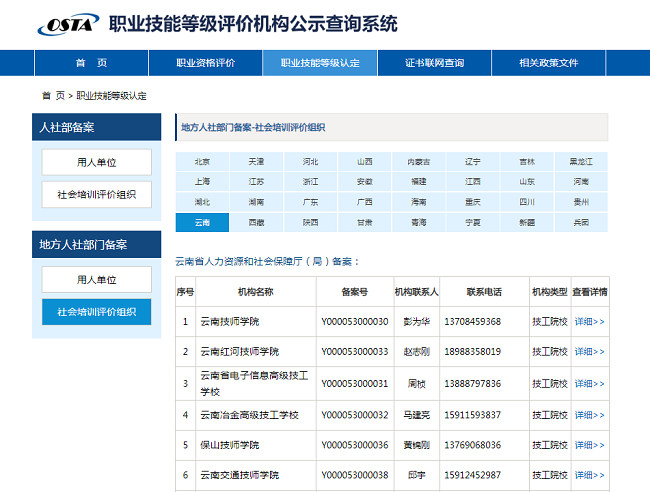This screenshot has width=650, height=492.
Task: Select 用人单位 under 人社部备案
Action: click(x=97, y=162)
